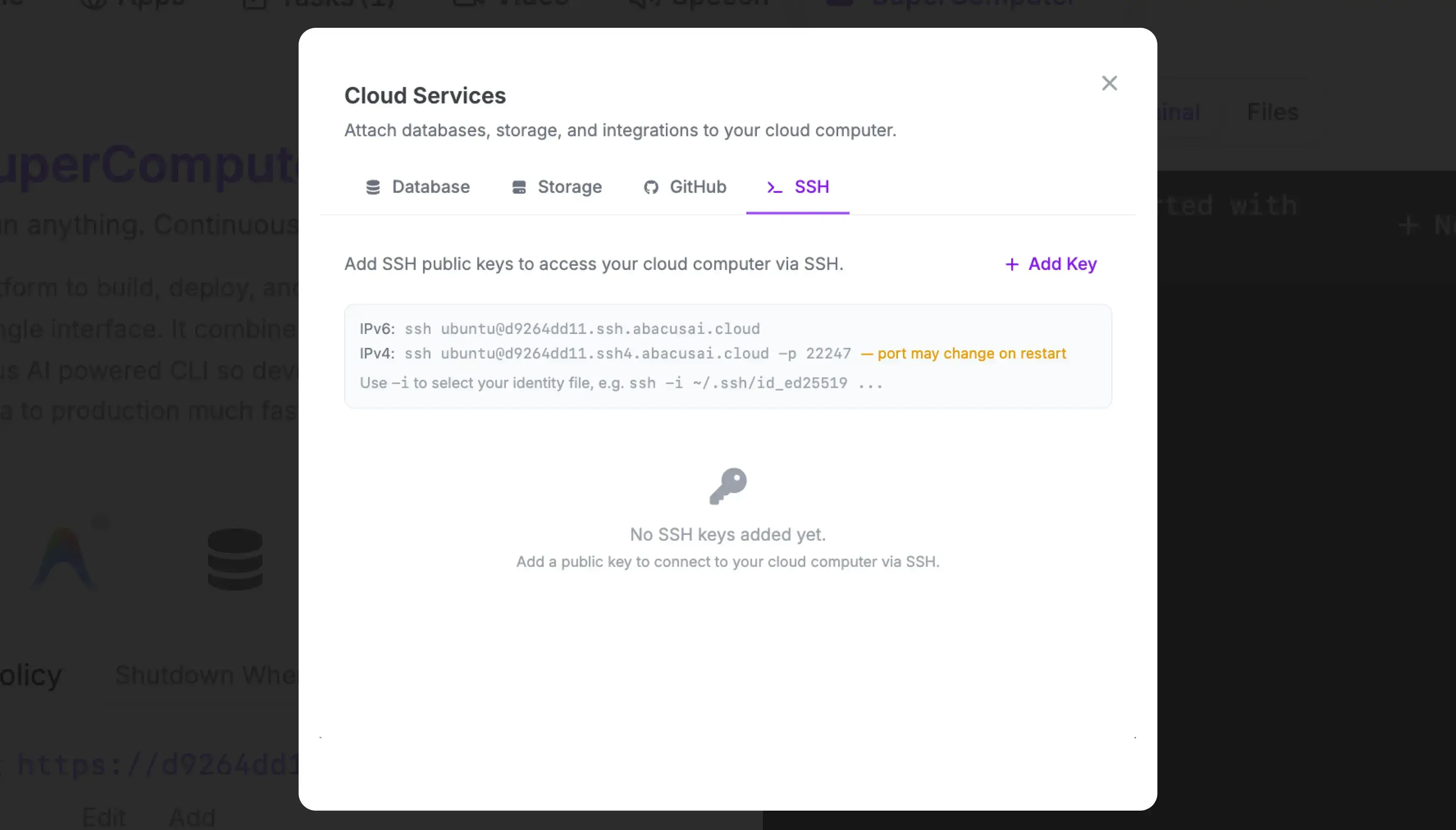This screenshot has height=830, width=1456.
Task: Click the Storage drive icon in the tab row
Action: click(x=519, y=187)
